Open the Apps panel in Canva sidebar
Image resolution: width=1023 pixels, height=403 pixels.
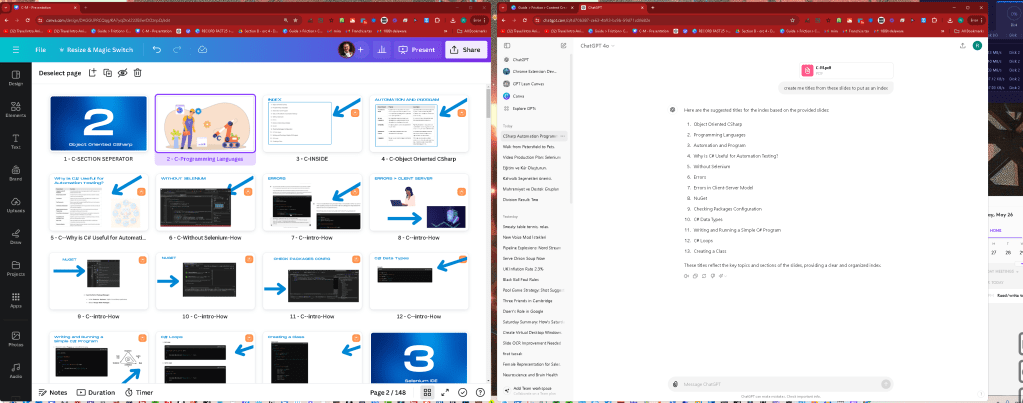[16, 300]
